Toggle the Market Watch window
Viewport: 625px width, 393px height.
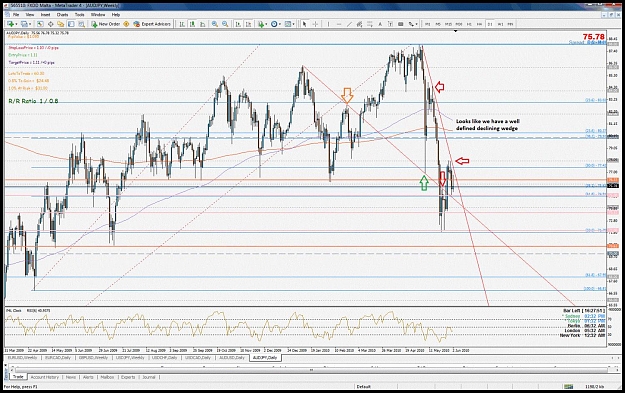coord(40,24)
